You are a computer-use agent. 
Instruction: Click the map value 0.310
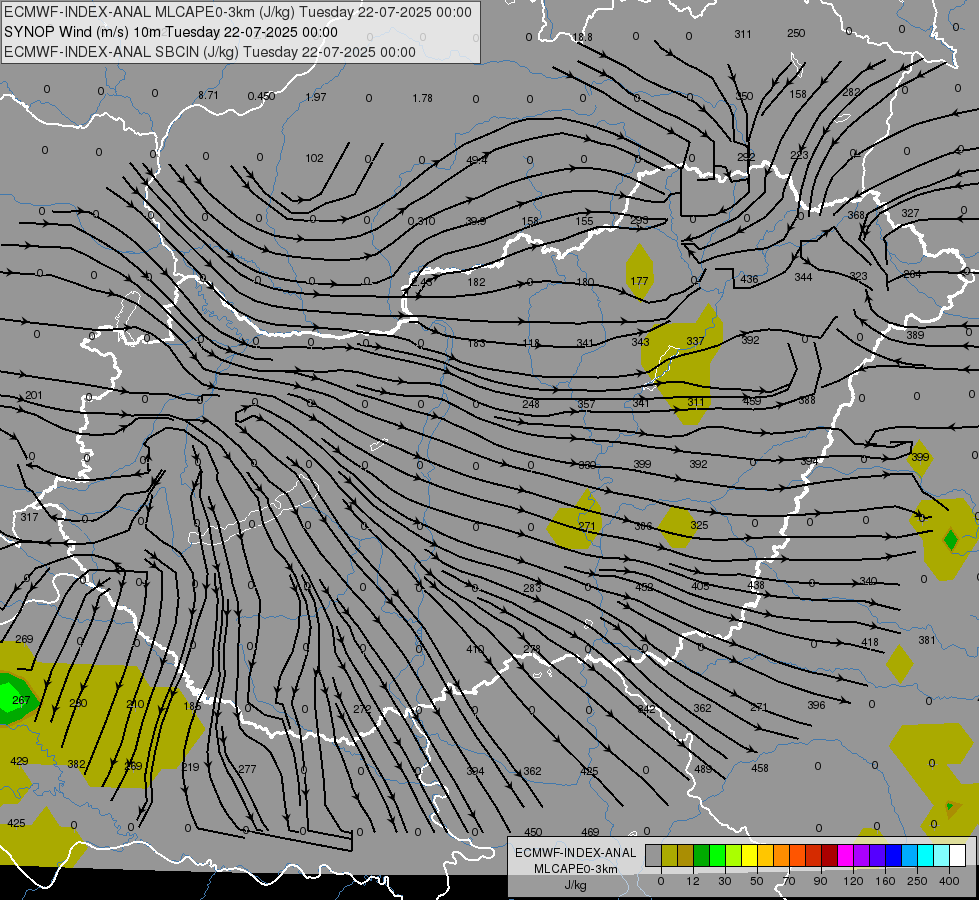pos(421,221)
